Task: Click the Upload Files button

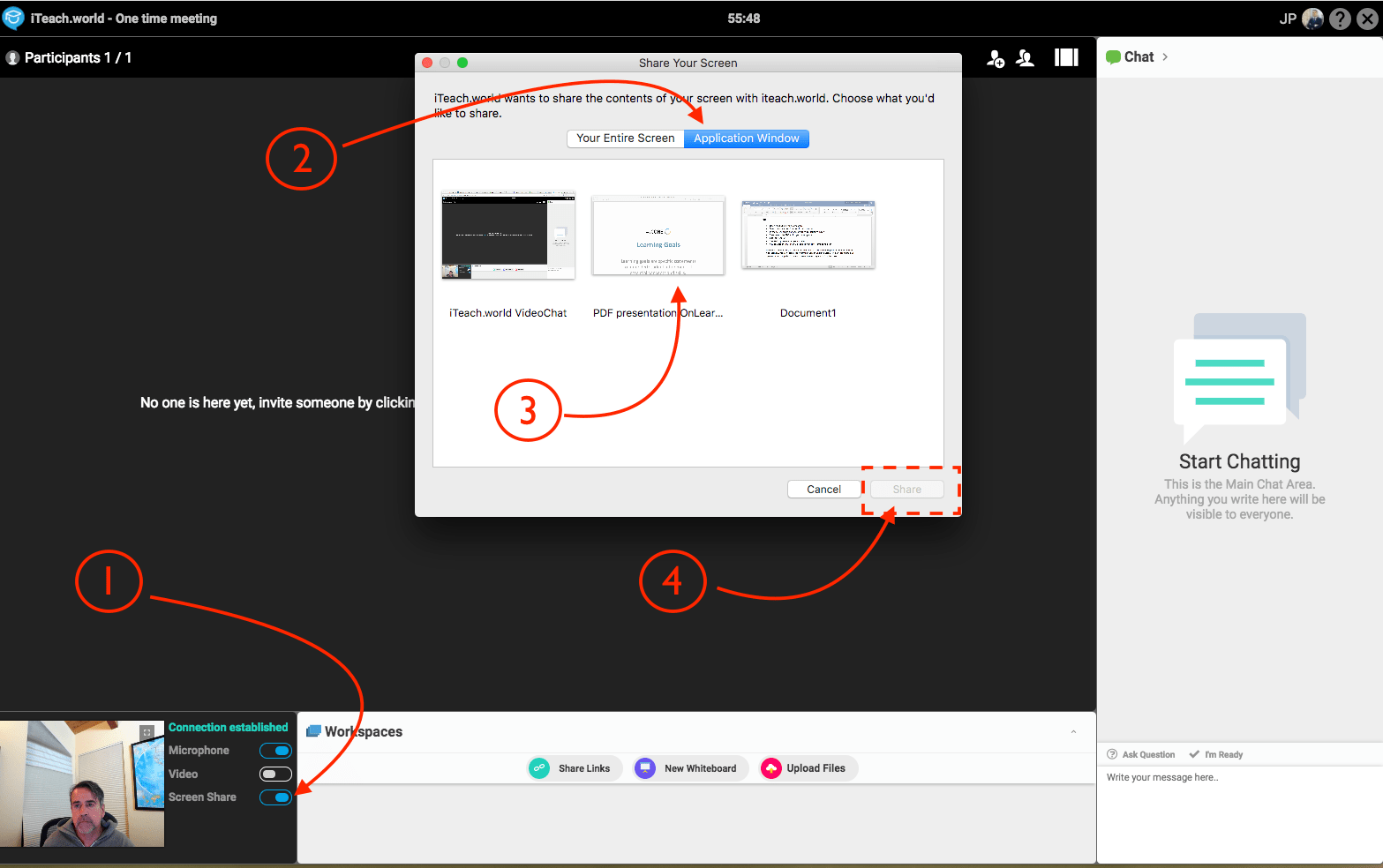Action: (808, 768)
